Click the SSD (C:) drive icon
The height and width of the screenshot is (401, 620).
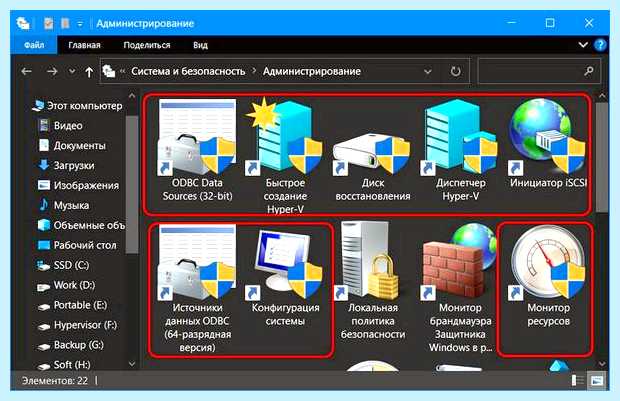pos(43,265)
